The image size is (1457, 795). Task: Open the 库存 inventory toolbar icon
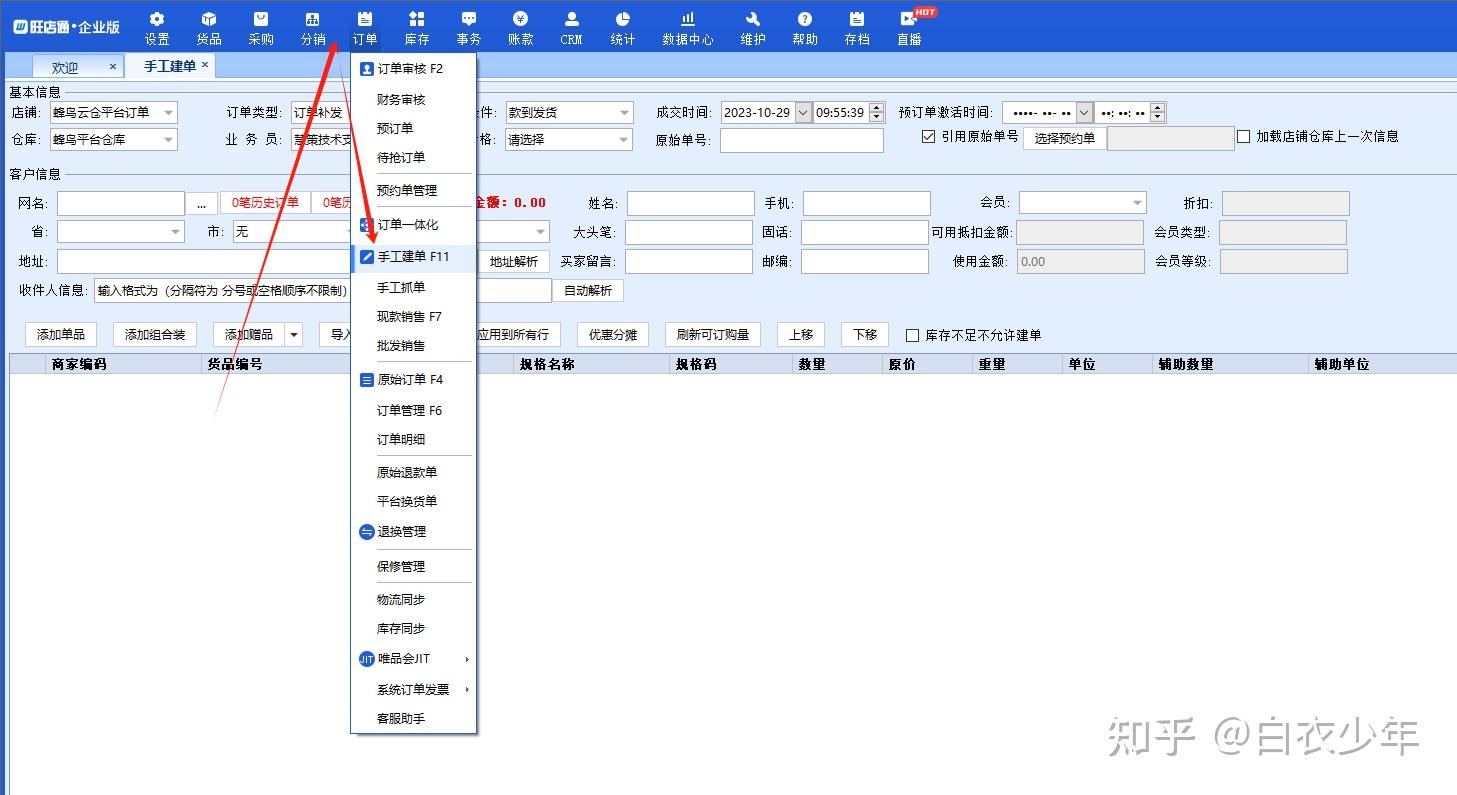pos(417,28)
